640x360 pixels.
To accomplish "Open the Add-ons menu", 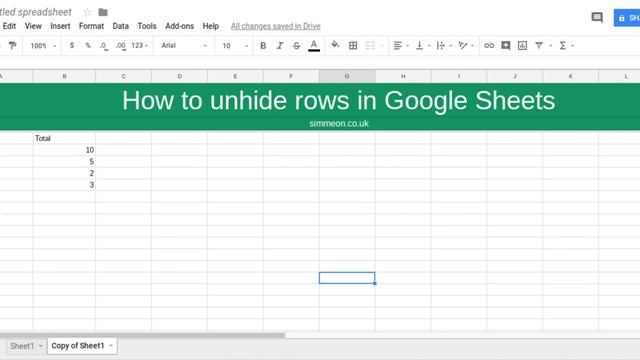I will coord(180,26).
